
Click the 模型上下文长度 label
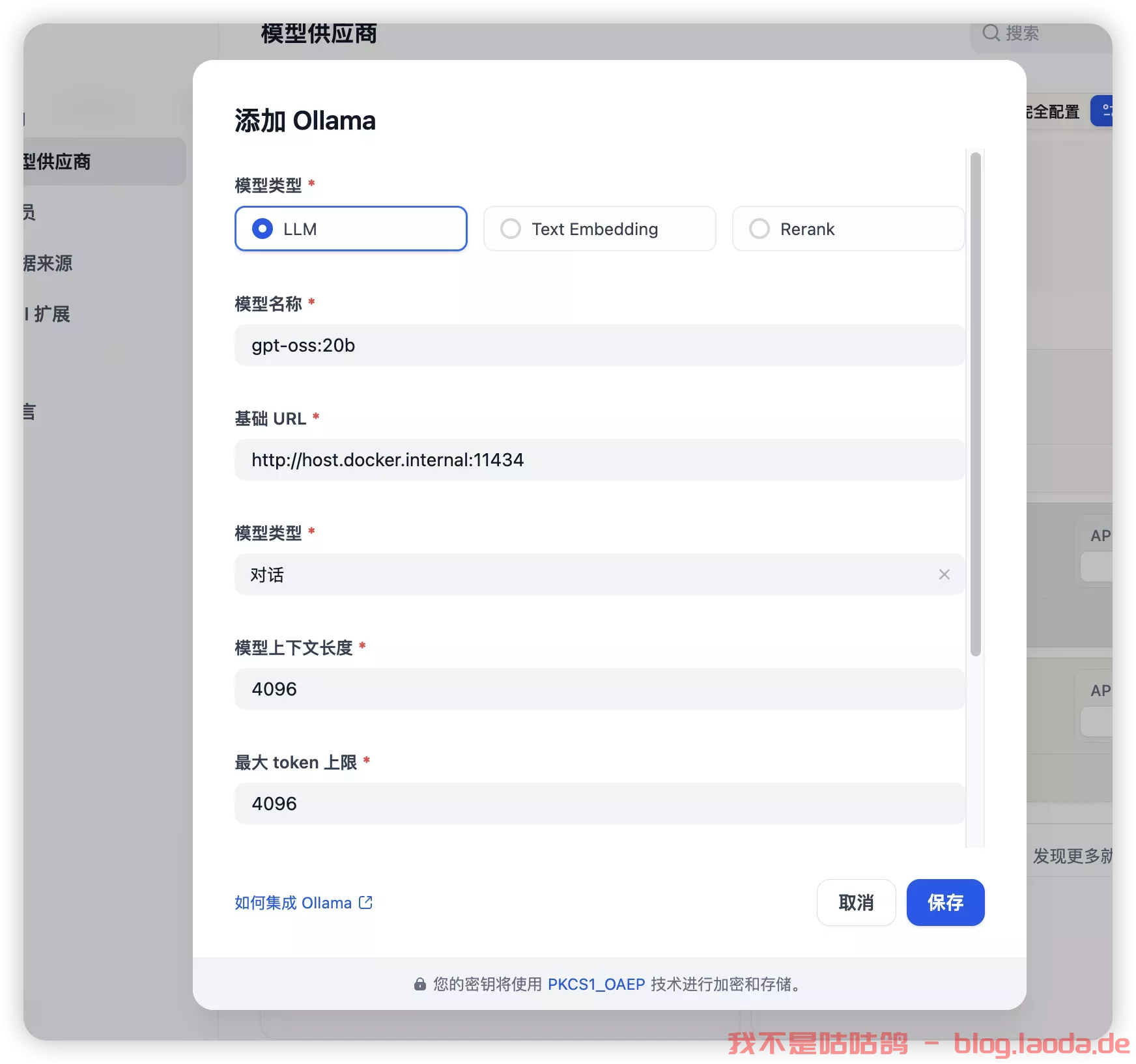click(x=294, y=647)
